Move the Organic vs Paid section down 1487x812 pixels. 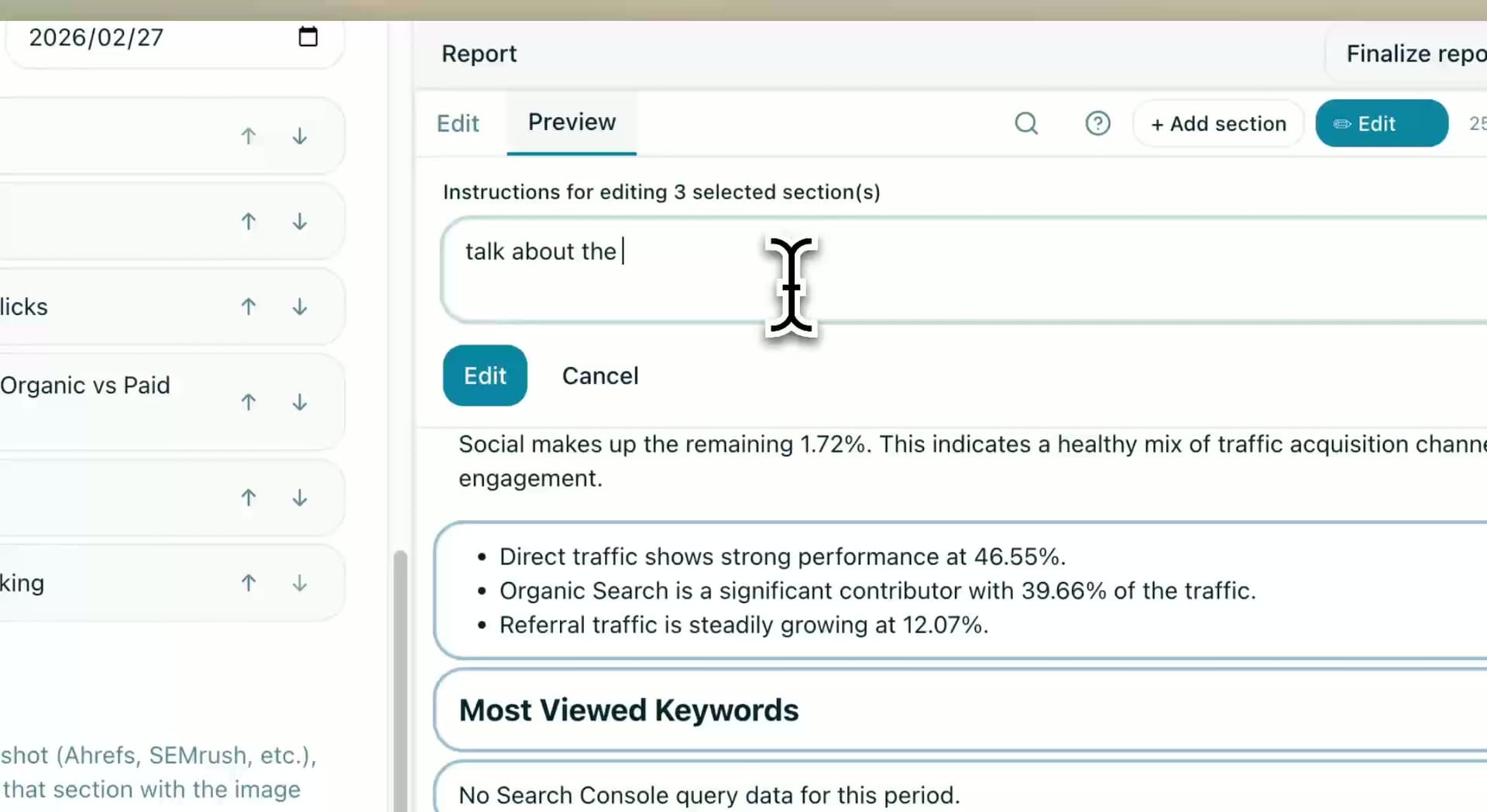[x=299, y=402]
